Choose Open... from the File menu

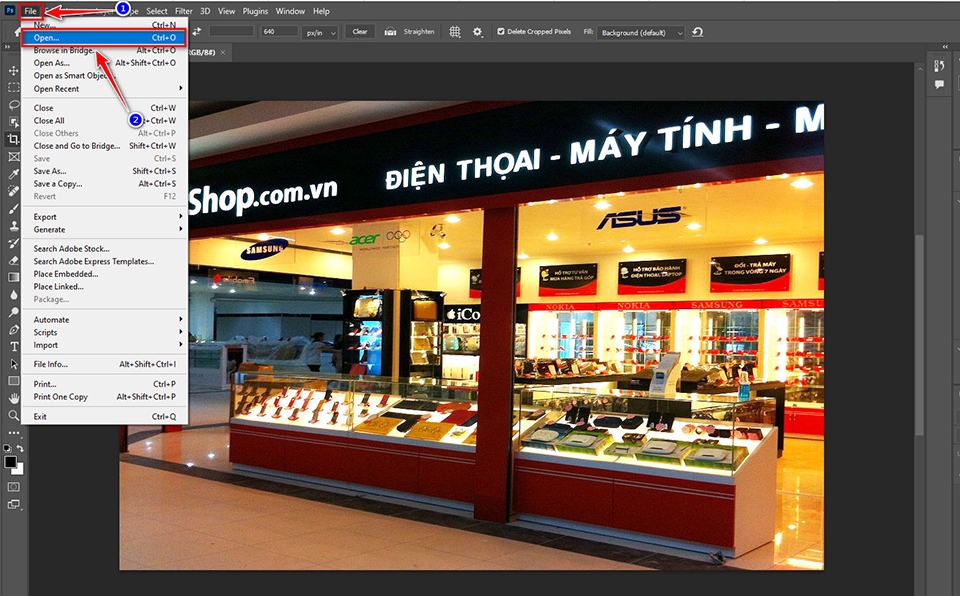105,38
